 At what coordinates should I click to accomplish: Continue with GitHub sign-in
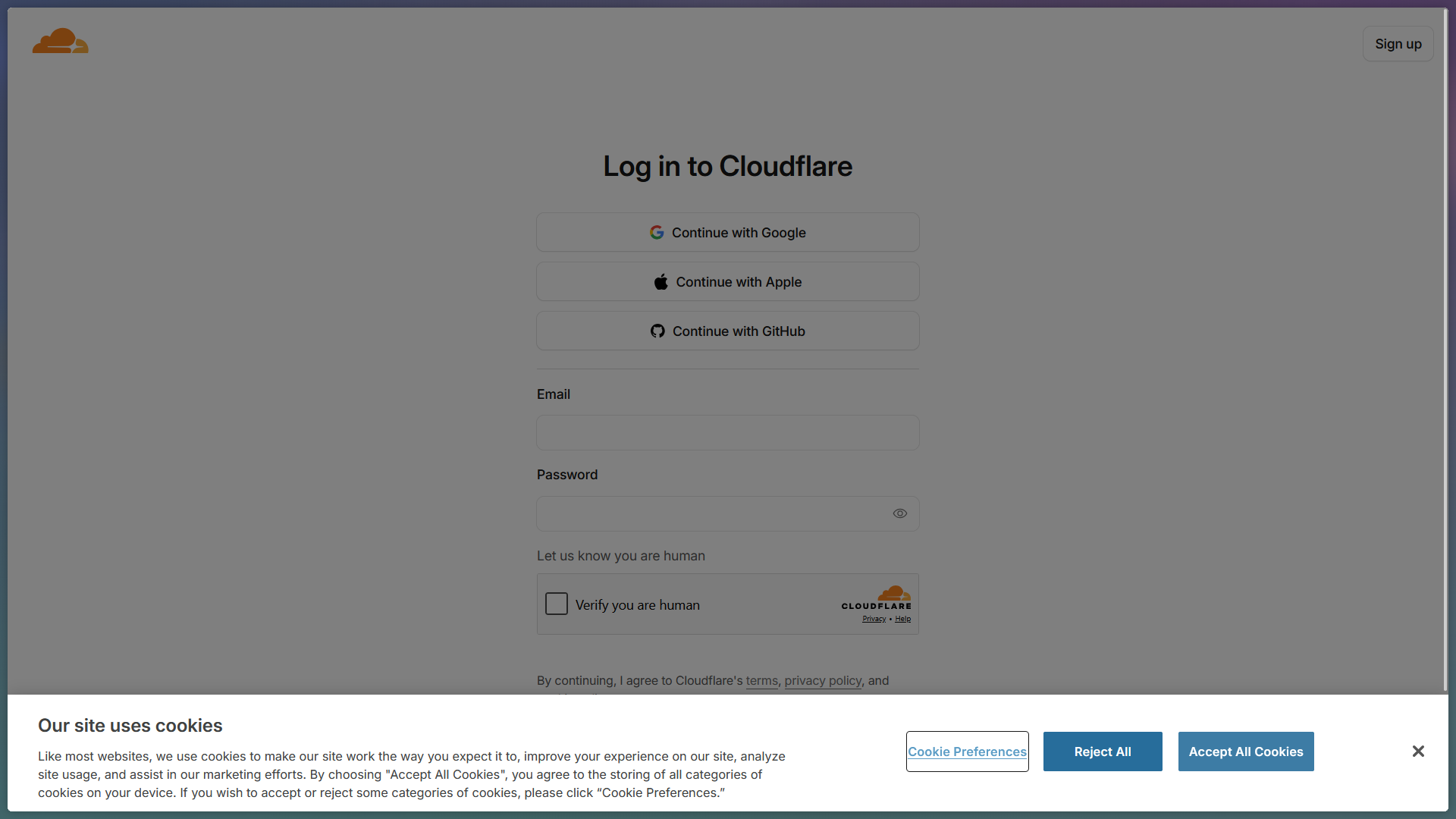point(728,331)
